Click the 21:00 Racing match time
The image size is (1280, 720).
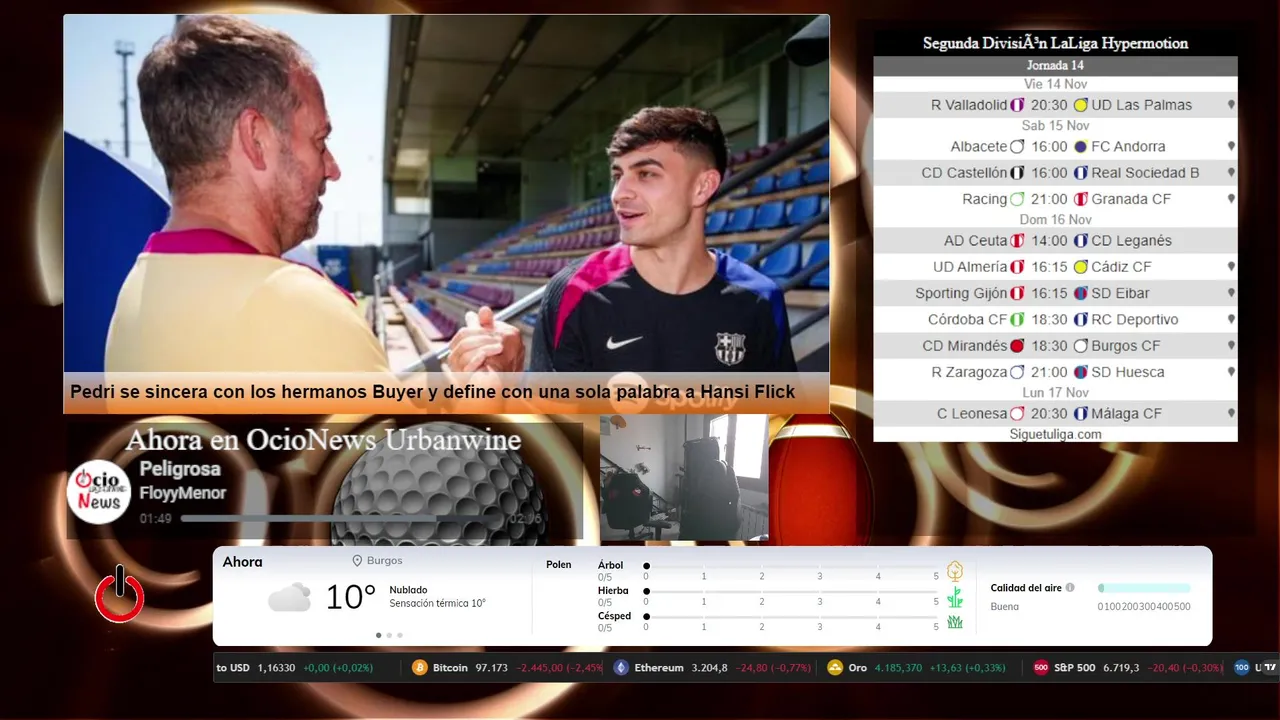click(x=1049, y=199)
